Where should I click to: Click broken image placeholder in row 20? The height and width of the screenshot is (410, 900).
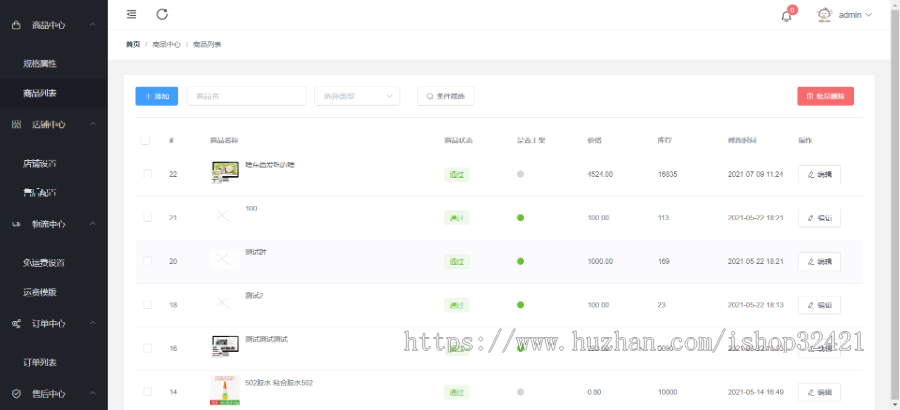pos(224,260)
